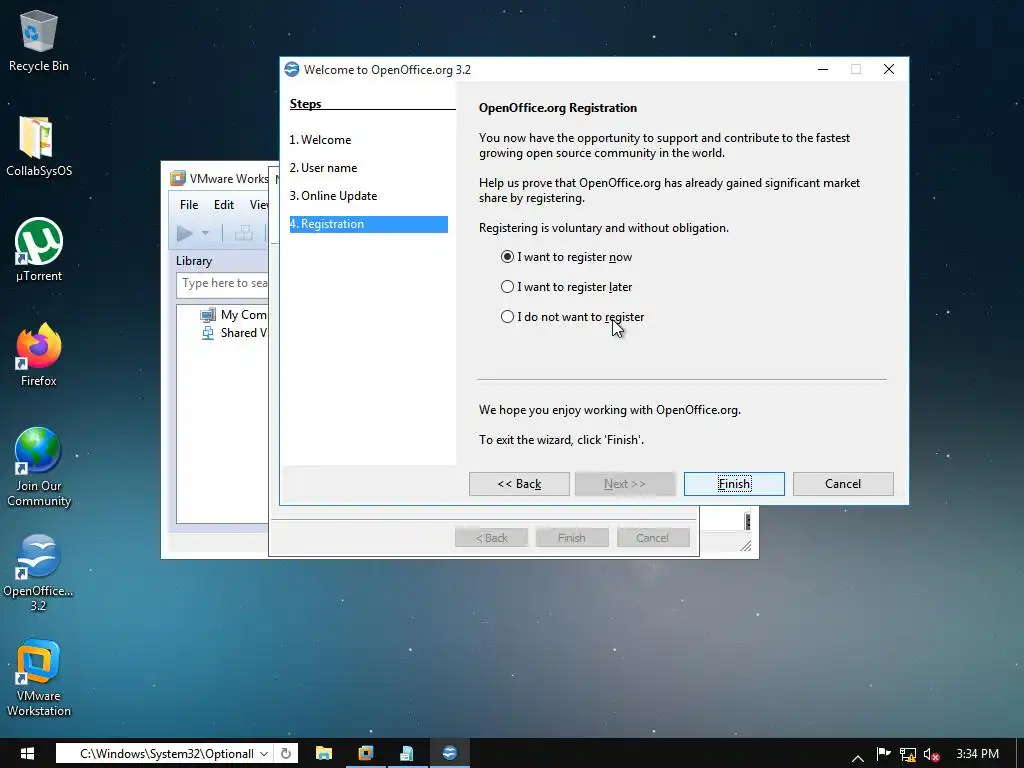Open the CollabSysOS folder icon
The width and height of the screenshot is (1024, 768).
coord(39,146)
